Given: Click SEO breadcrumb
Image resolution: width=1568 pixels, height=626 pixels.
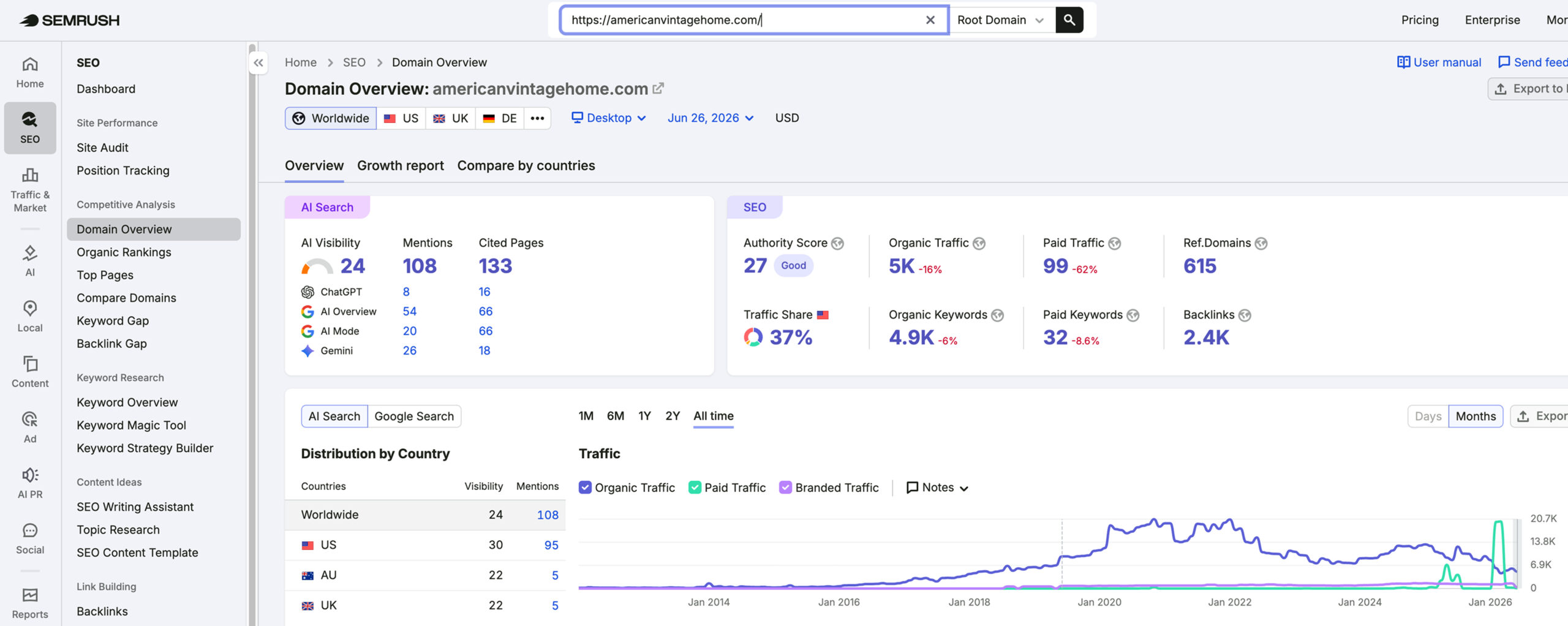Looking at the screenshot, I should tap(354, 62).
